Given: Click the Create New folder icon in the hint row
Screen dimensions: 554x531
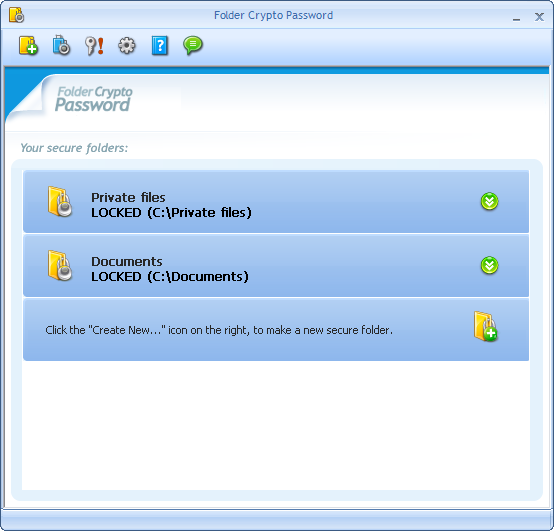Looking at the screenshot, I should click(x=485, y=326).
